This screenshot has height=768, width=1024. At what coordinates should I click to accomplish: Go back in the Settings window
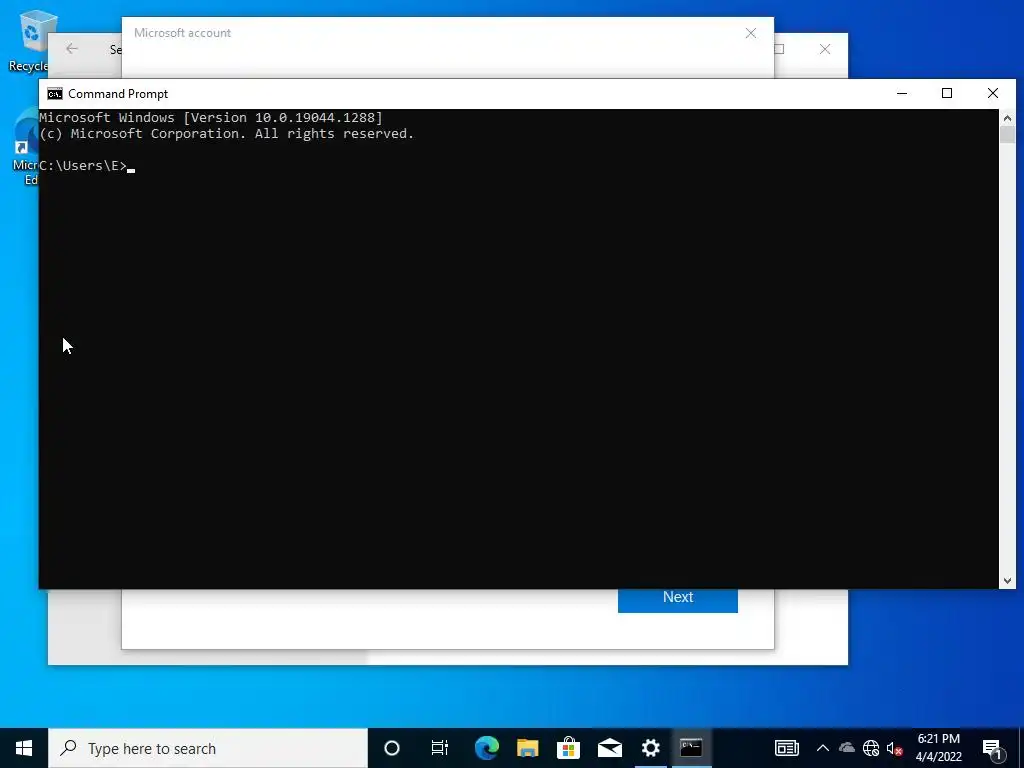tap(72, 49)
